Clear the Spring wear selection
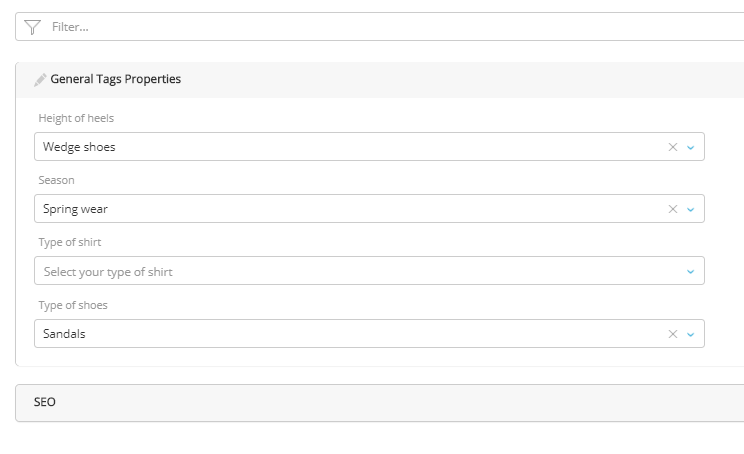744x454 pixels. click(673, 209)
